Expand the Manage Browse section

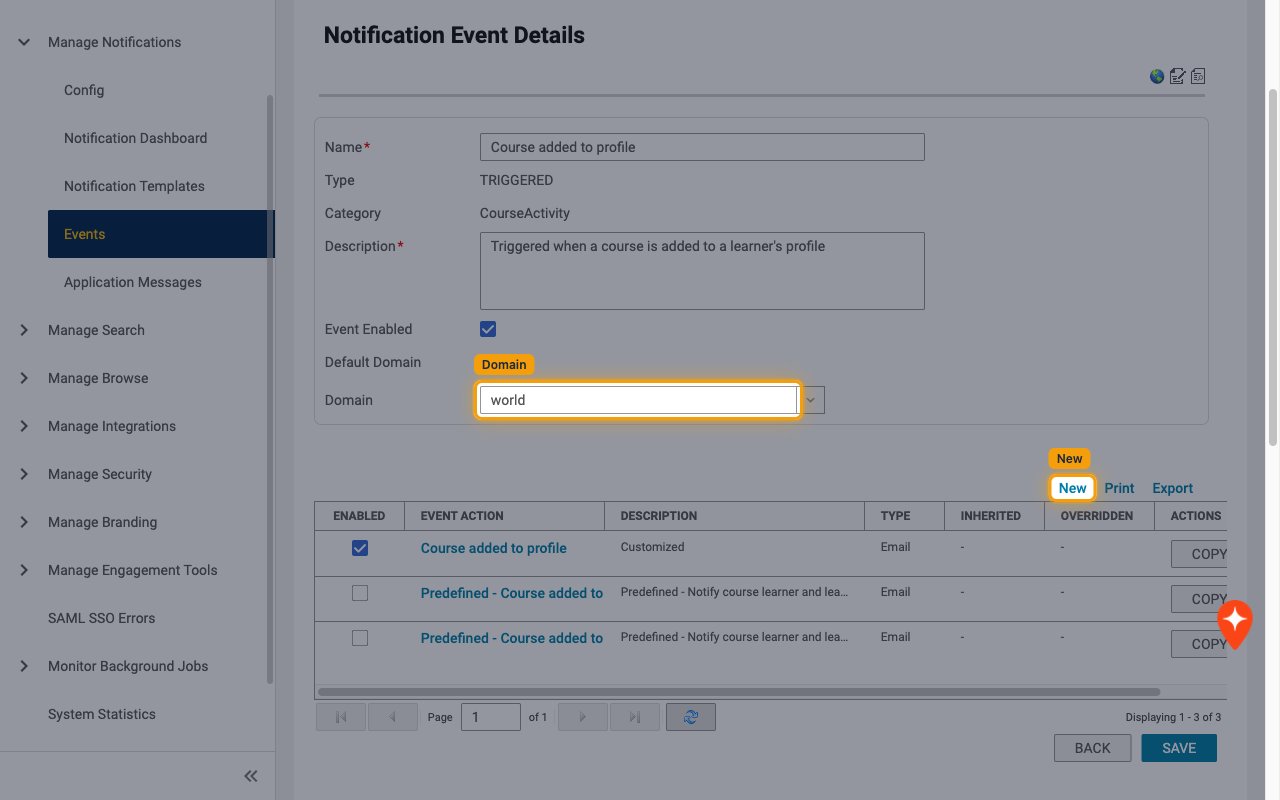point(24,378)
